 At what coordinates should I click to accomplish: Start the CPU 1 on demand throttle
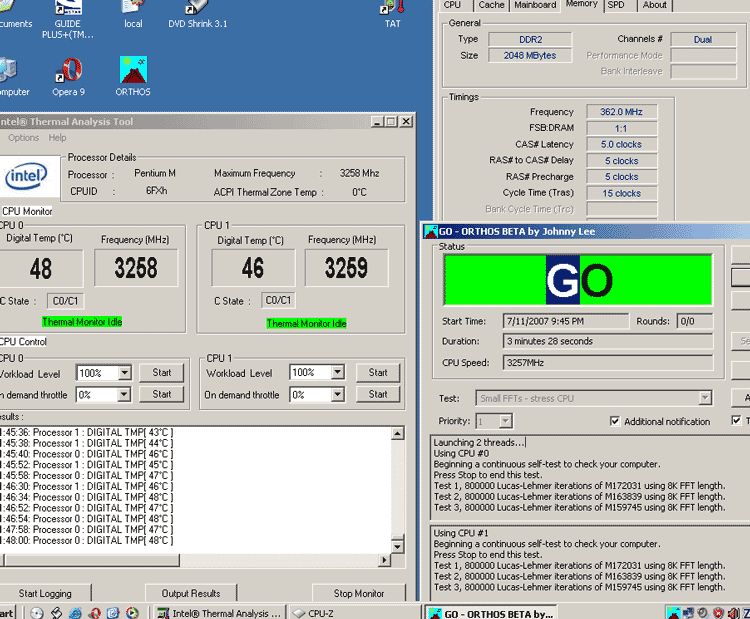(378, 394)
